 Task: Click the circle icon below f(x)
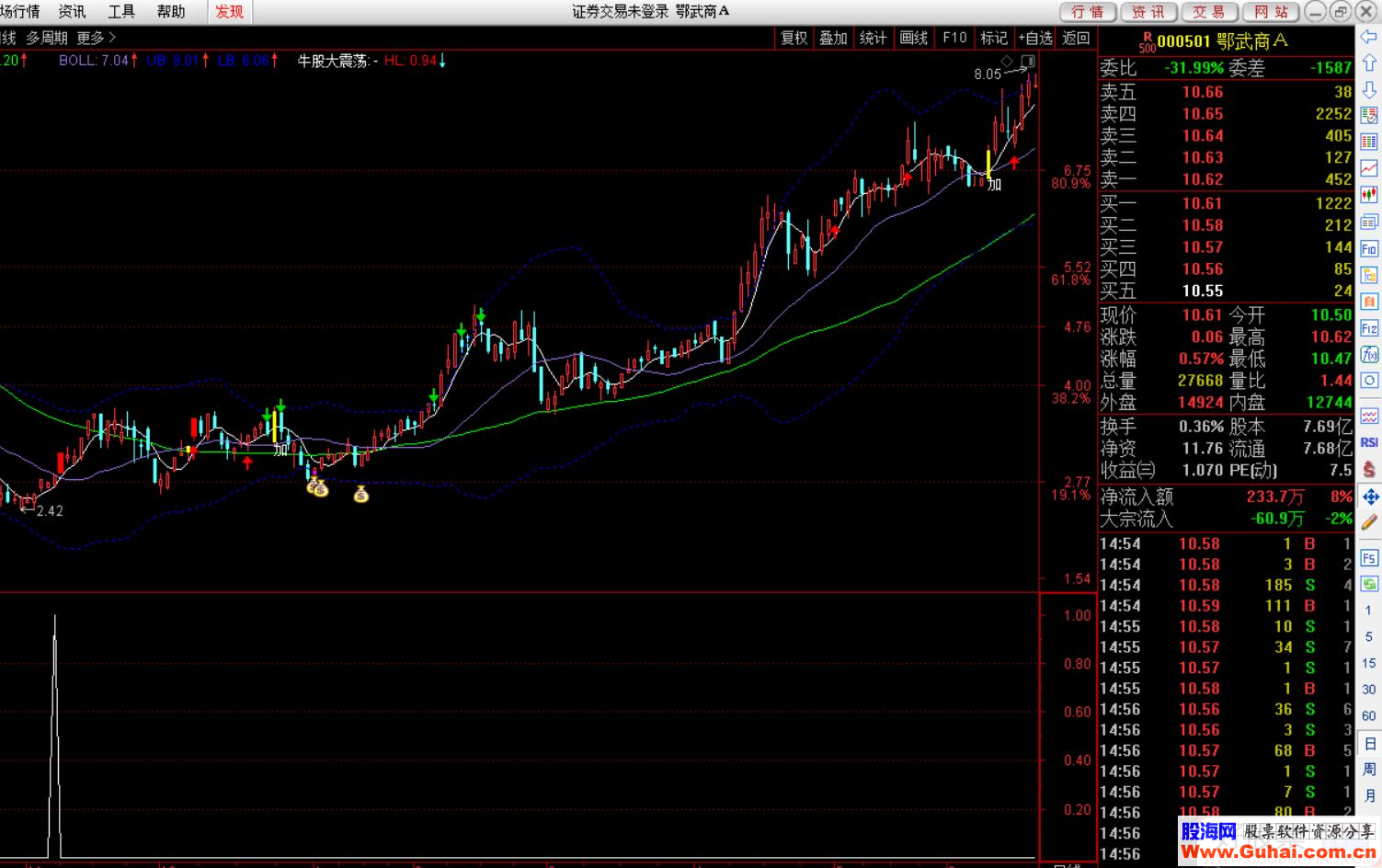click(x=1369, y=381)
